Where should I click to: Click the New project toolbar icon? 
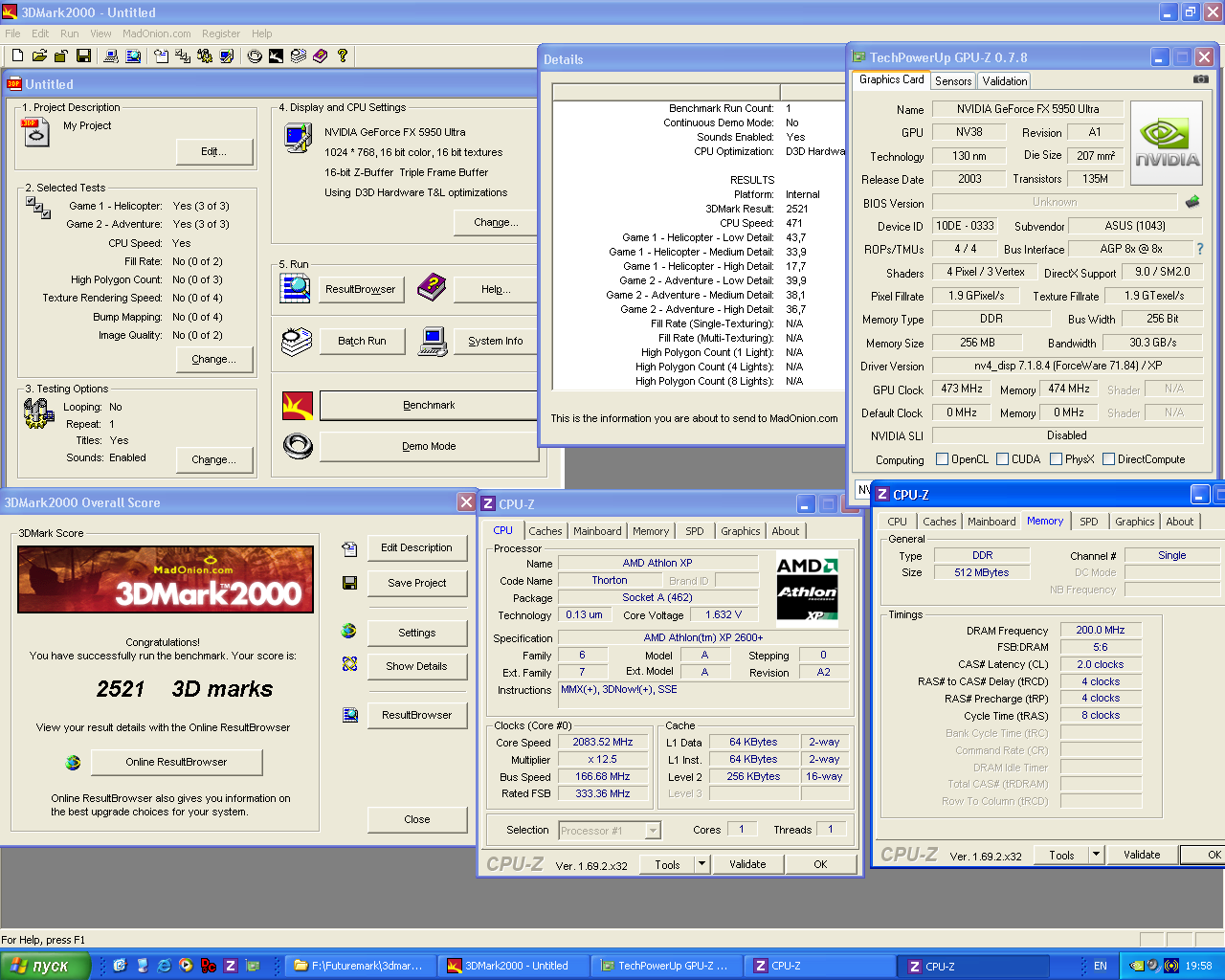(17, 56)
